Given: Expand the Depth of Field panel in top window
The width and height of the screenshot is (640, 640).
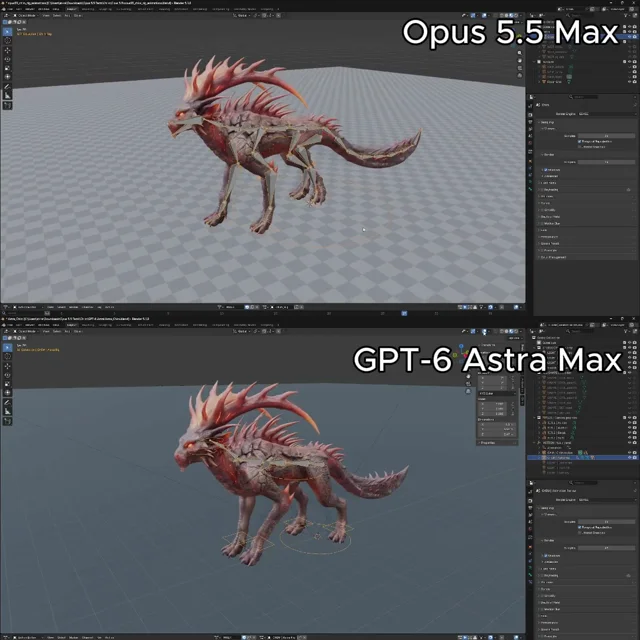Looking at the screenshot, I should pyautogui.click(x=551, y=217).
